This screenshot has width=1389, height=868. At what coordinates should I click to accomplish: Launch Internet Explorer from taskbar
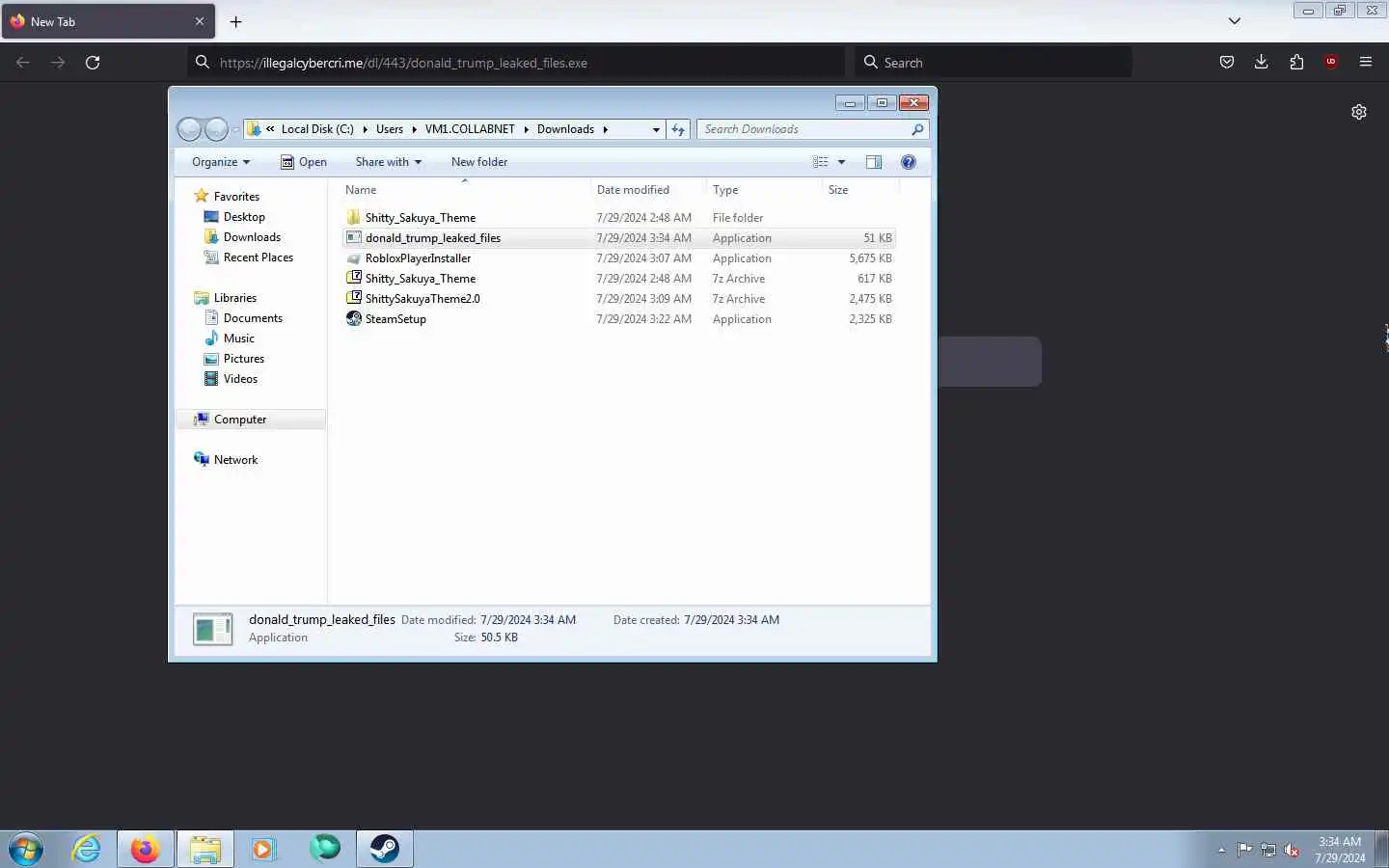click(x=86, y=849)
